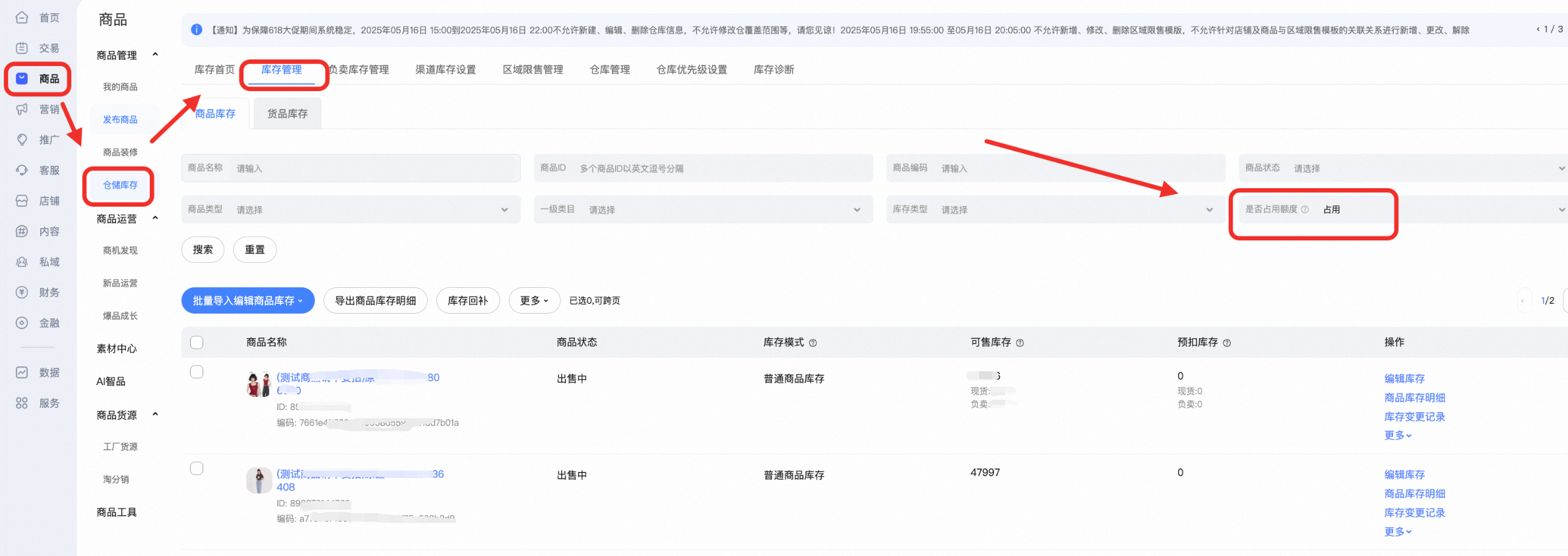Open the 商品状态 dropdown
1568x556 pixels.
[1404, 168]
